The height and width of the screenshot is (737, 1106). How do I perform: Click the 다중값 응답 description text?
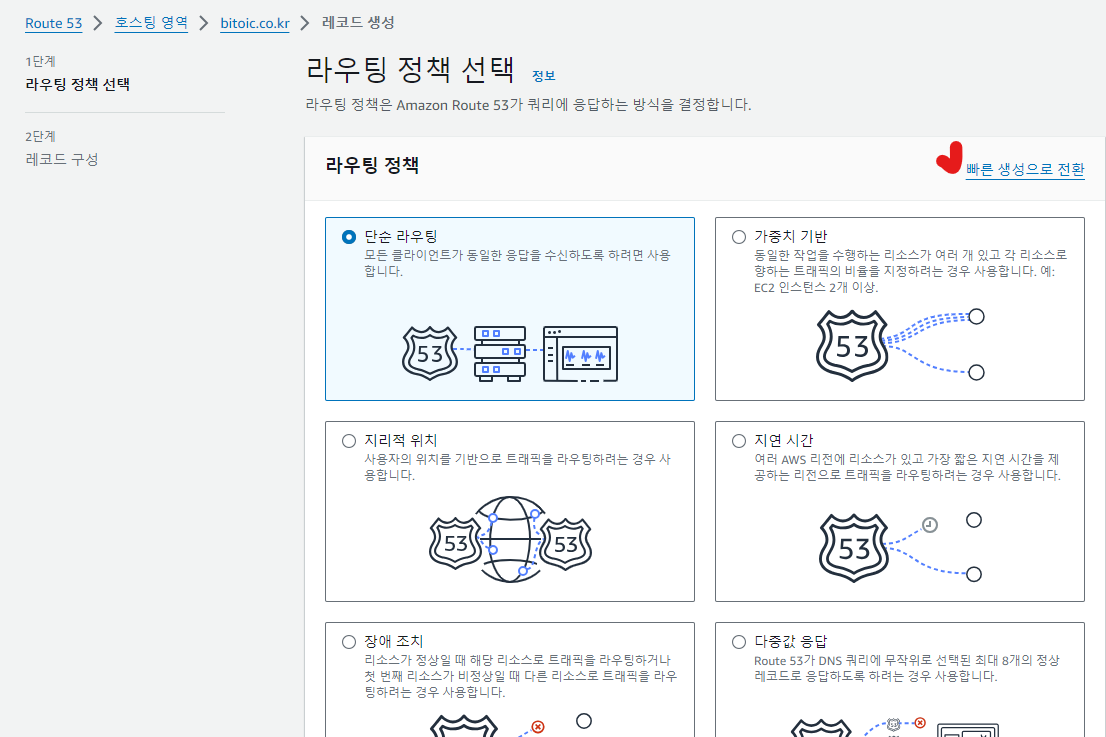pos(907,668)
